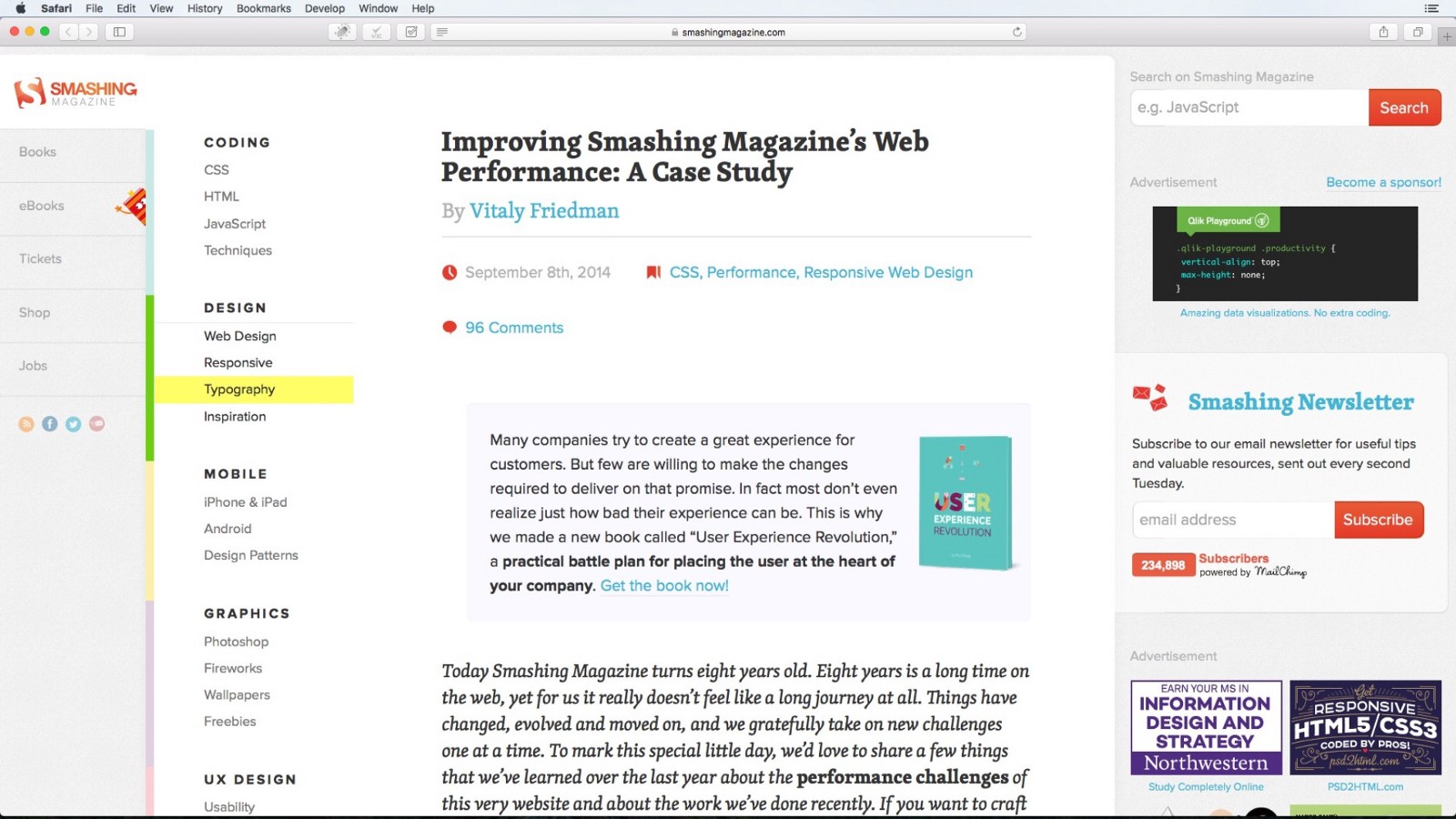Click the Search button
Screen dimensions: 1456x819
tap(1404, 107)
